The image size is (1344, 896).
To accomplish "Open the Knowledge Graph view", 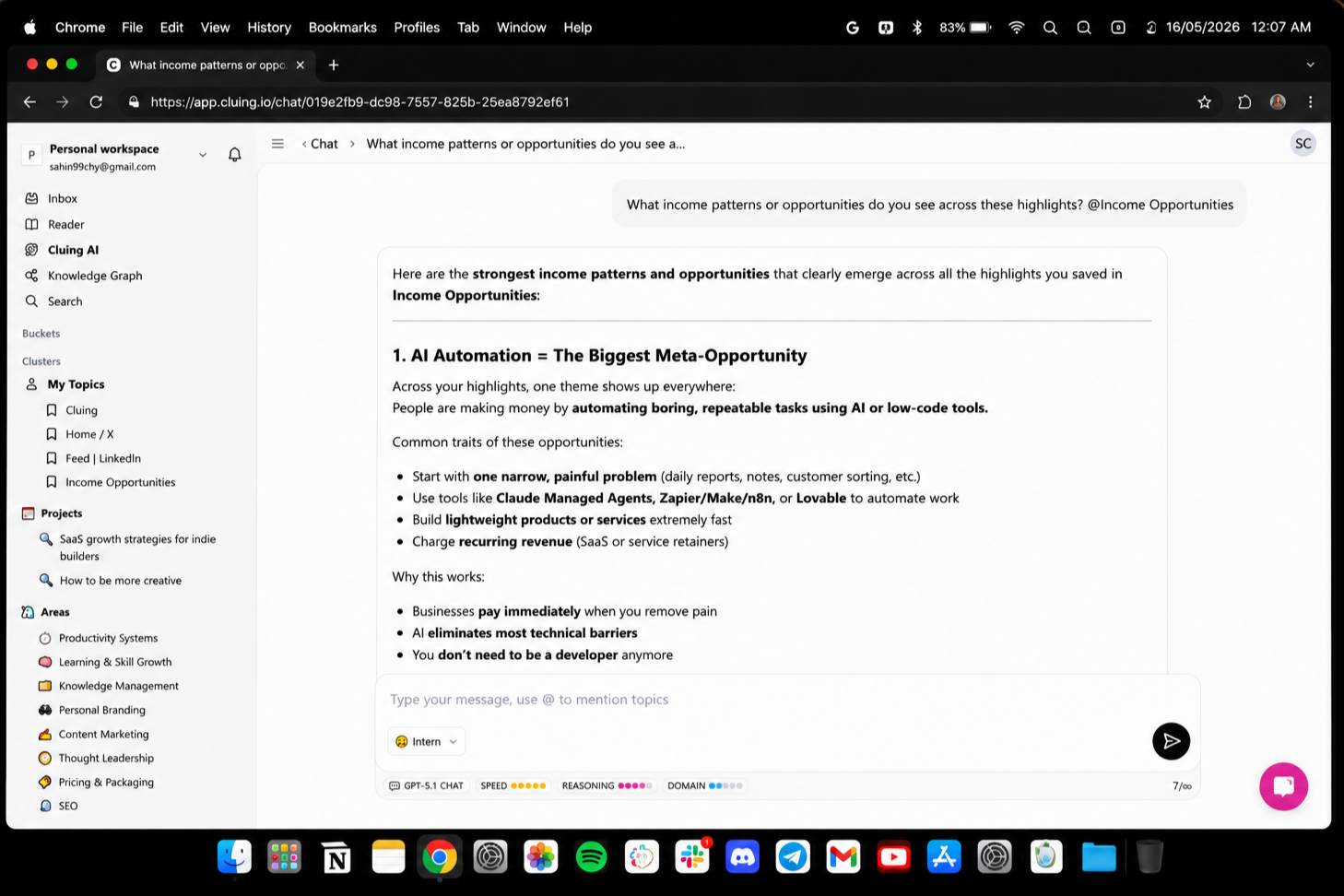I will (x=94, y=276).
